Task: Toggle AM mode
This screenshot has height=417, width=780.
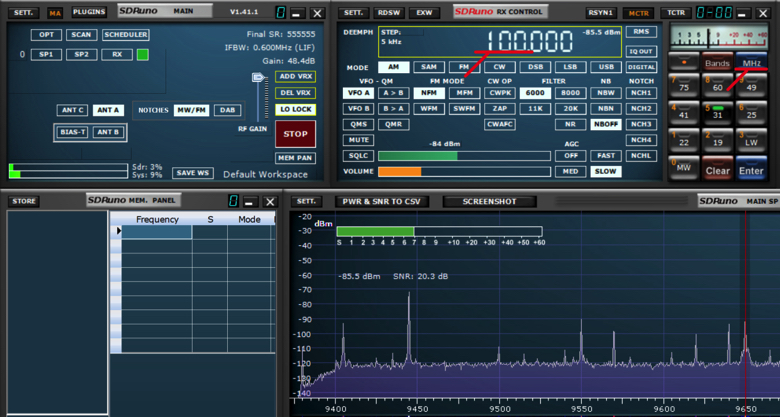Action: click(x=393, y=67)
